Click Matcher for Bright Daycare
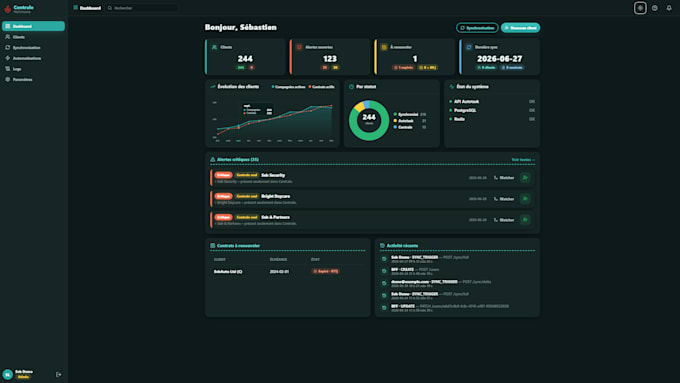This screenshot has height=383, width=680. click(x=504, y=199)
